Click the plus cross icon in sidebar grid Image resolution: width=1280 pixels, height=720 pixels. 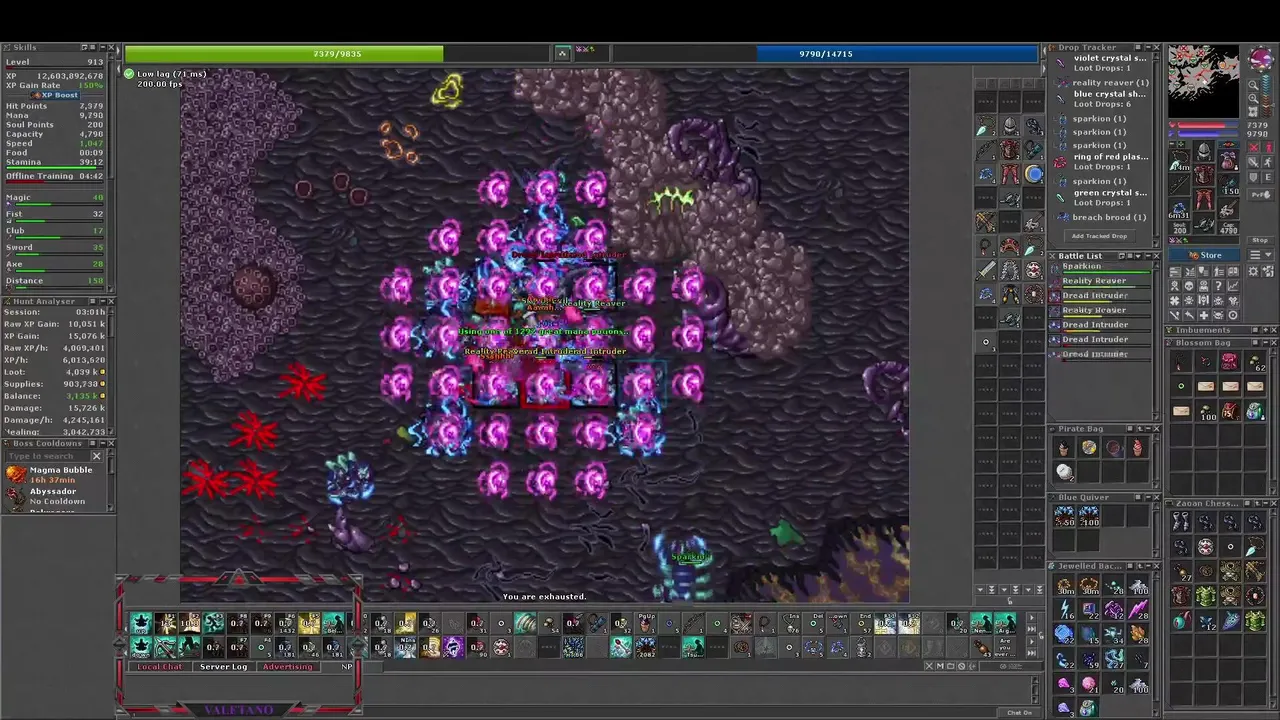point(1204,315)
